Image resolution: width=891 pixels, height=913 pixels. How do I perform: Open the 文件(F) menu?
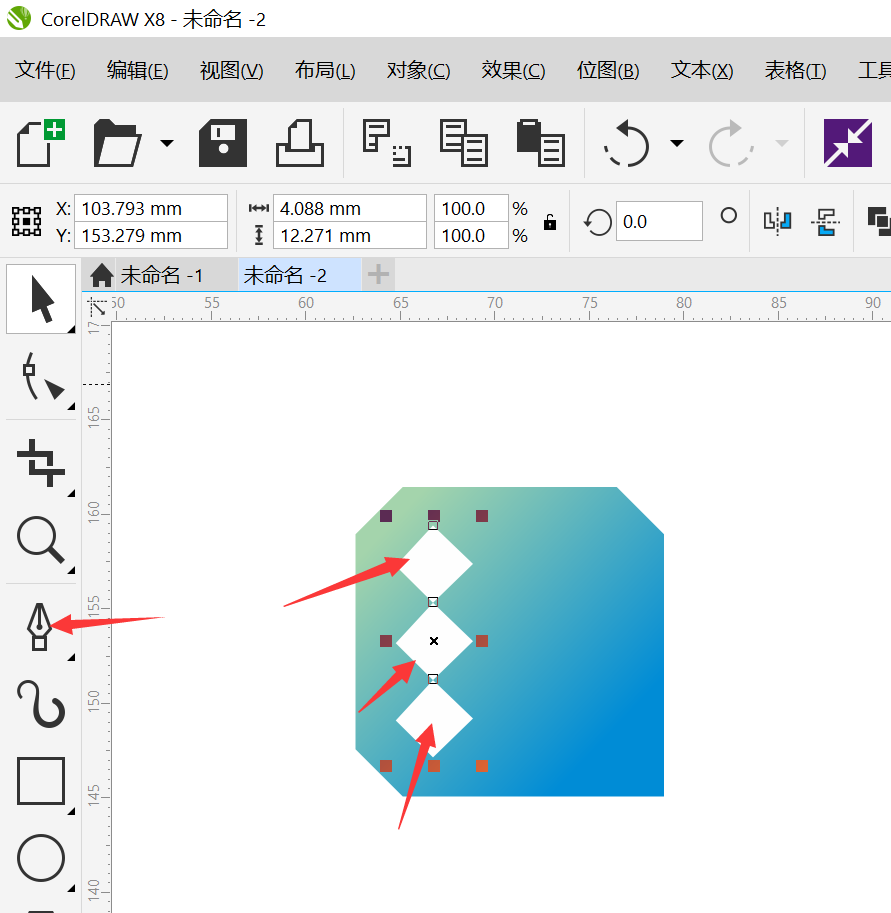pyautogui.click(x=45, y=70)
